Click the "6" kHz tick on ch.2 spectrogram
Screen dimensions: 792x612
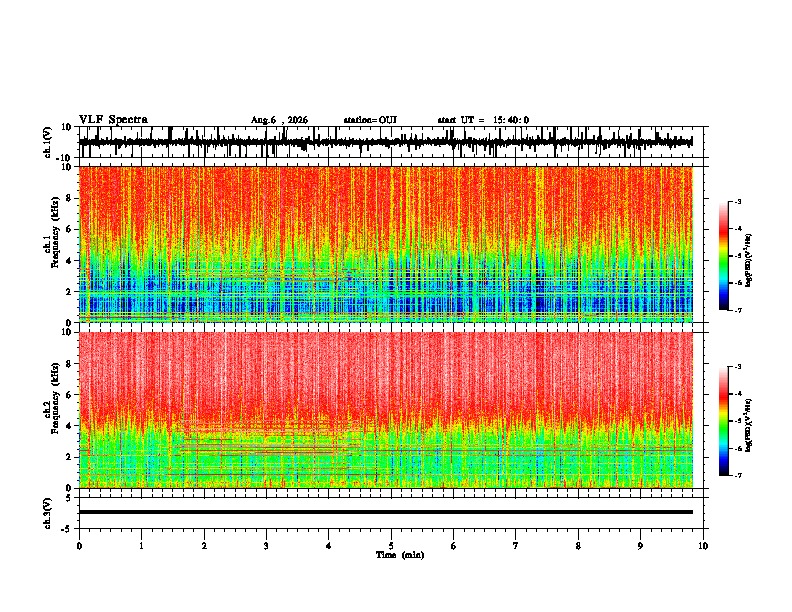(x=69, y=395)
